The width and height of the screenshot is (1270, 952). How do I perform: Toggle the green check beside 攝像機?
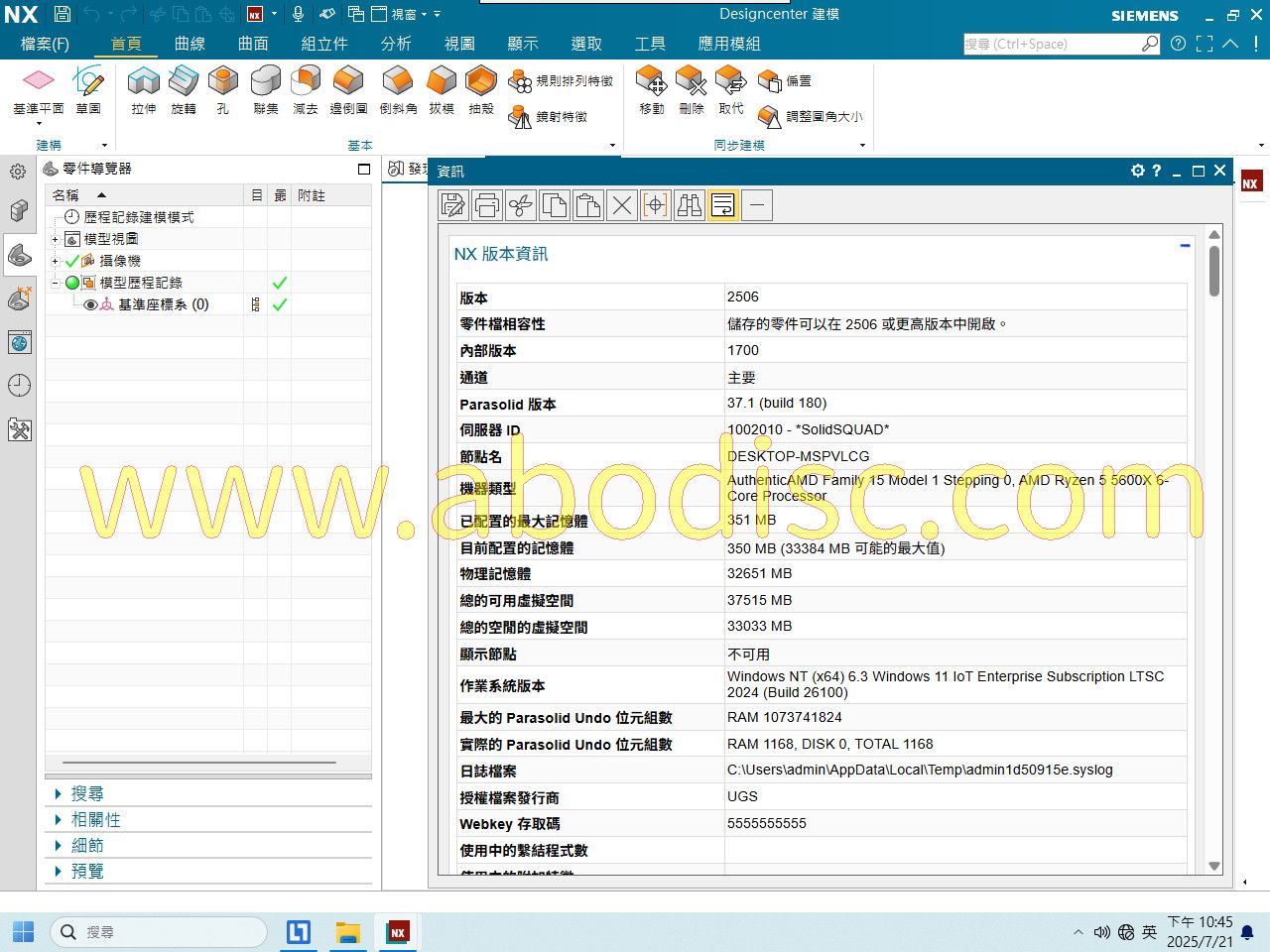71,261
